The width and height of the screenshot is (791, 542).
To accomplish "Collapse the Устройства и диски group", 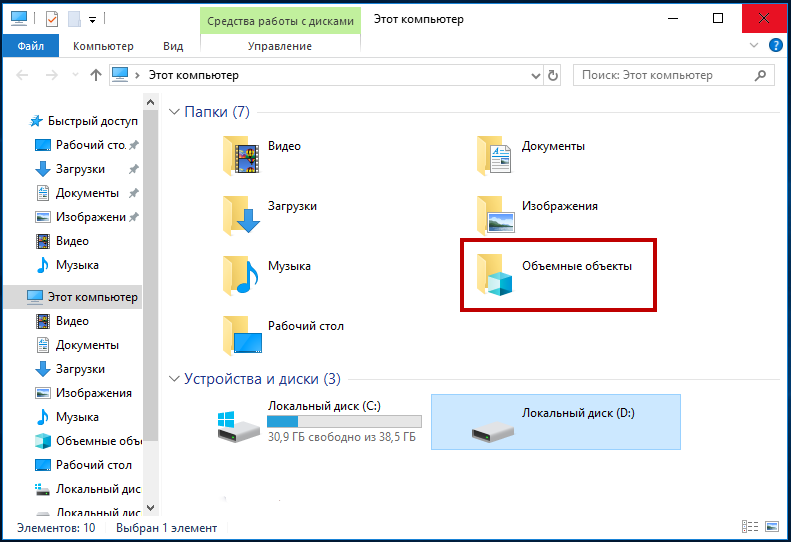I will point(174,379).
